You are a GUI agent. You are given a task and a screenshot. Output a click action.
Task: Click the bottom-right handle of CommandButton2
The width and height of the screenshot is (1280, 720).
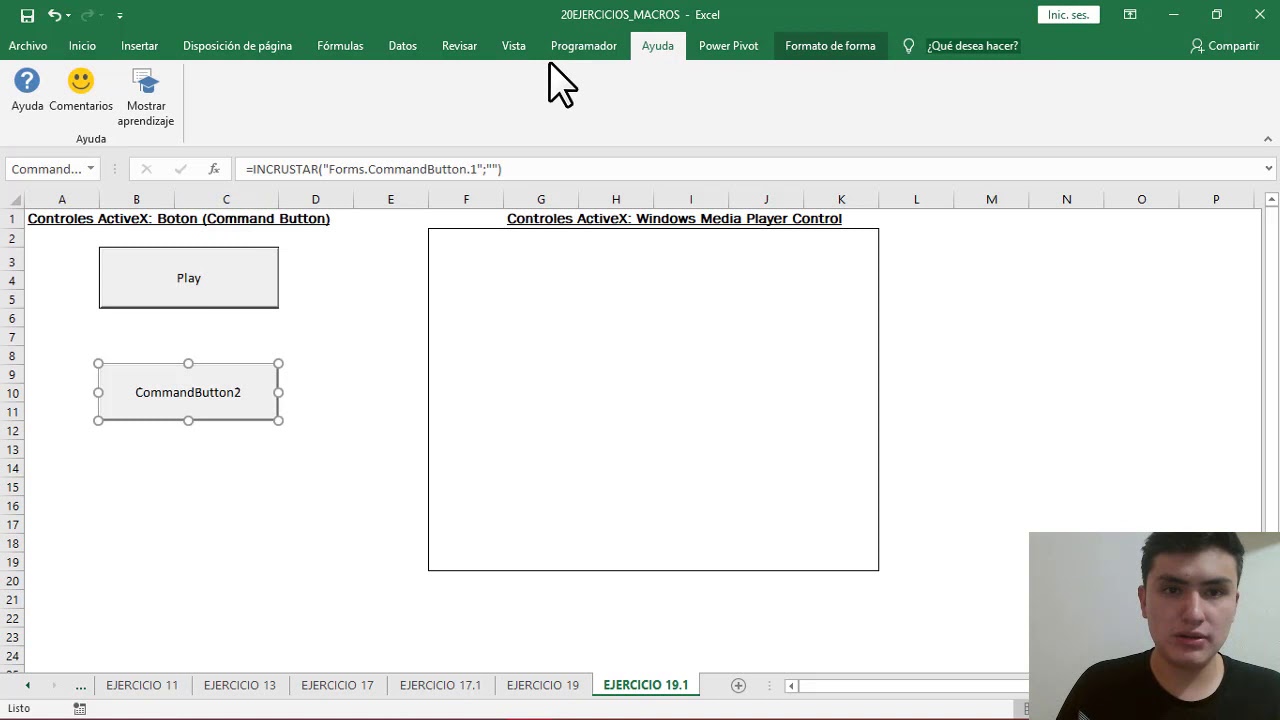point(278,420)
